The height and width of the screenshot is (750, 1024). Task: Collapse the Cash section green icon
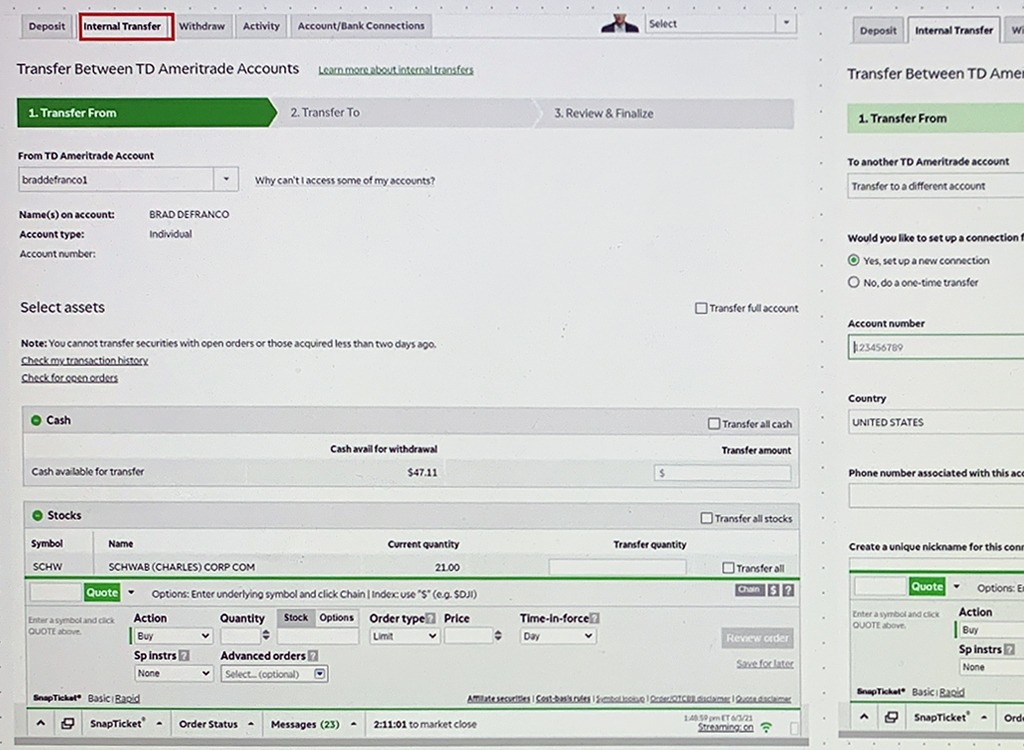[35, 421]
